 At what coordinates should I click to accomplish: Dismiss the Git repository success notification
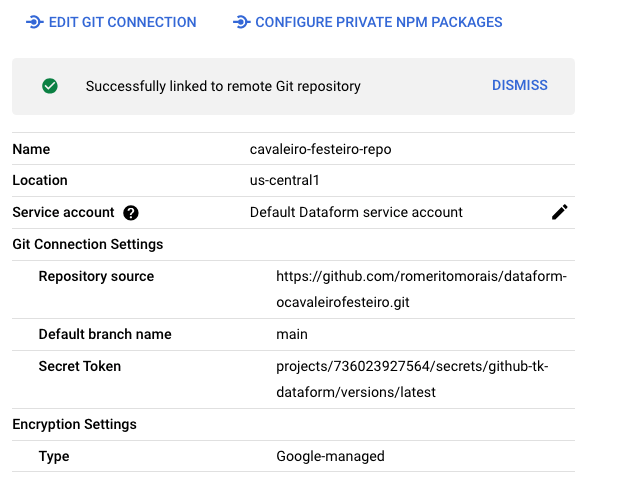[519, 86]
